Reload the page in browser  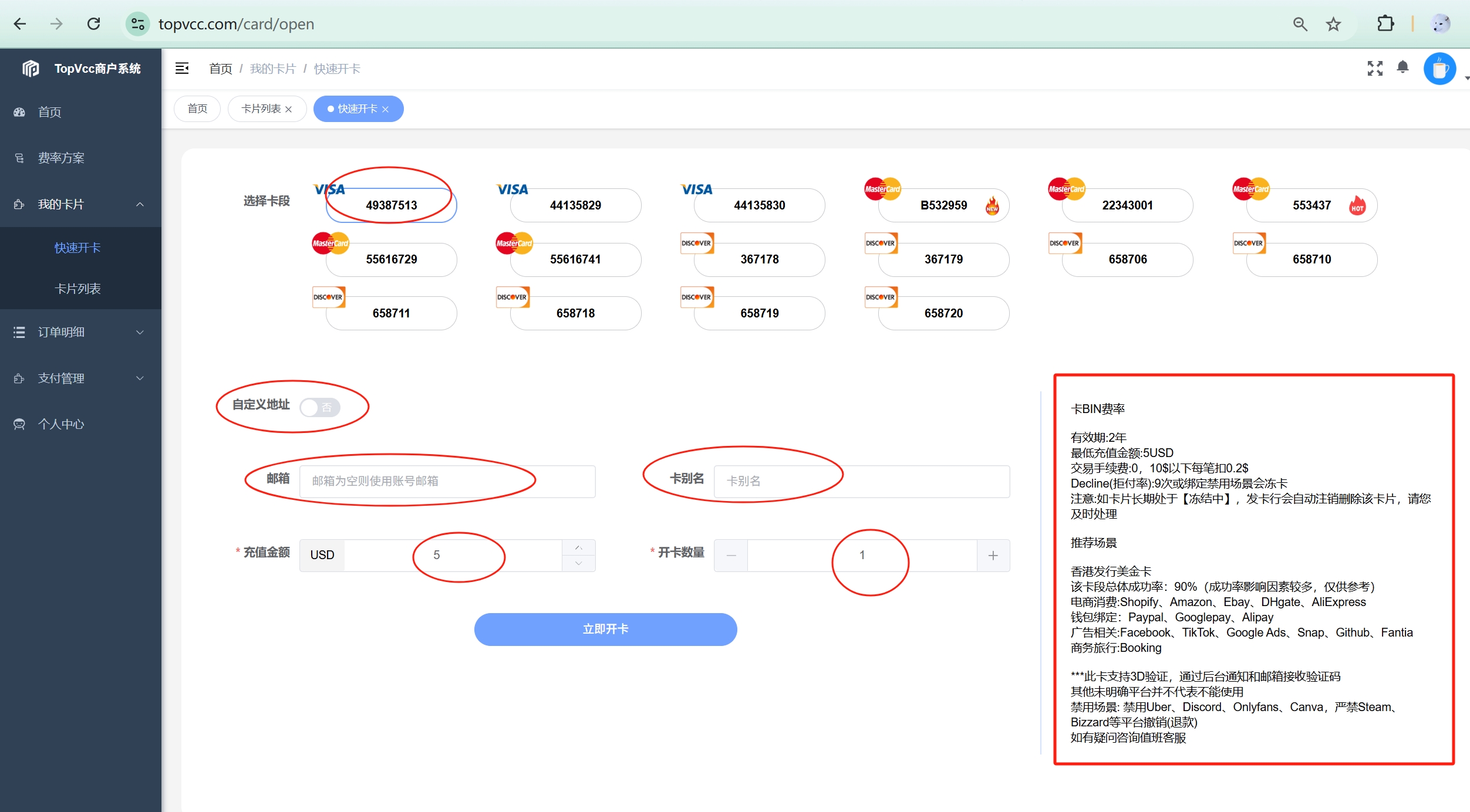pos(94,24)
